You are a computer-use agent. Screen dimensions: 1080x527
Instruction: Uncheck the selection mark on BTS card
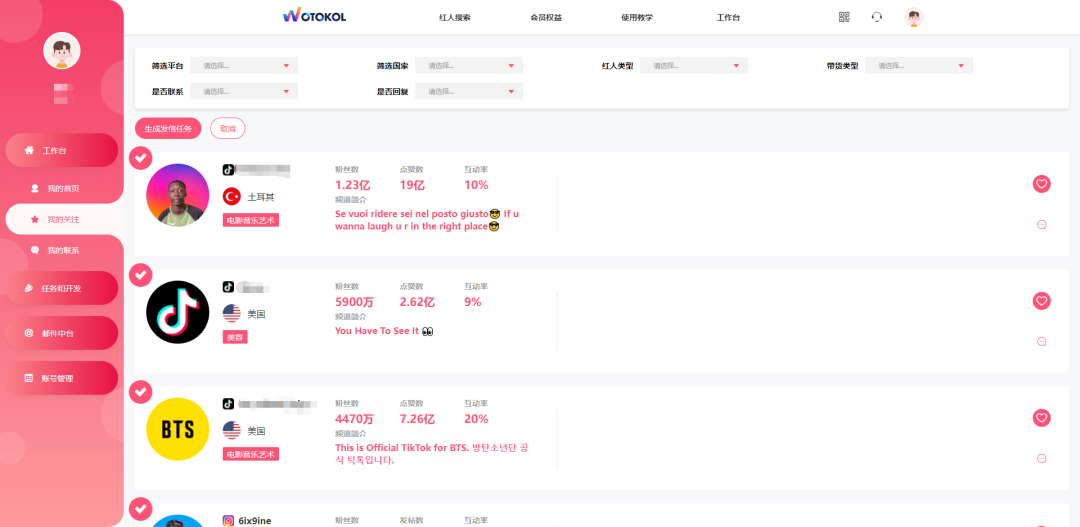[x=141, y=393]
